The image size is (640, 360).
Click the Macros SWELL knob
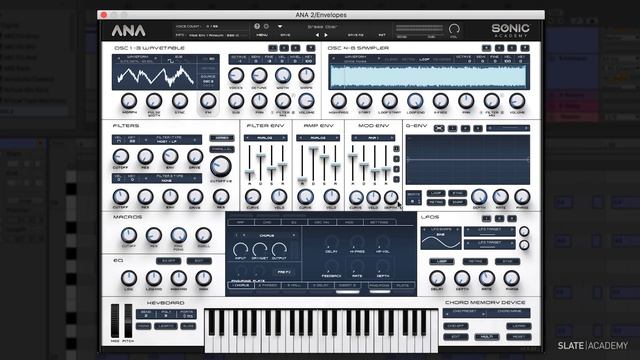point(203,235)
